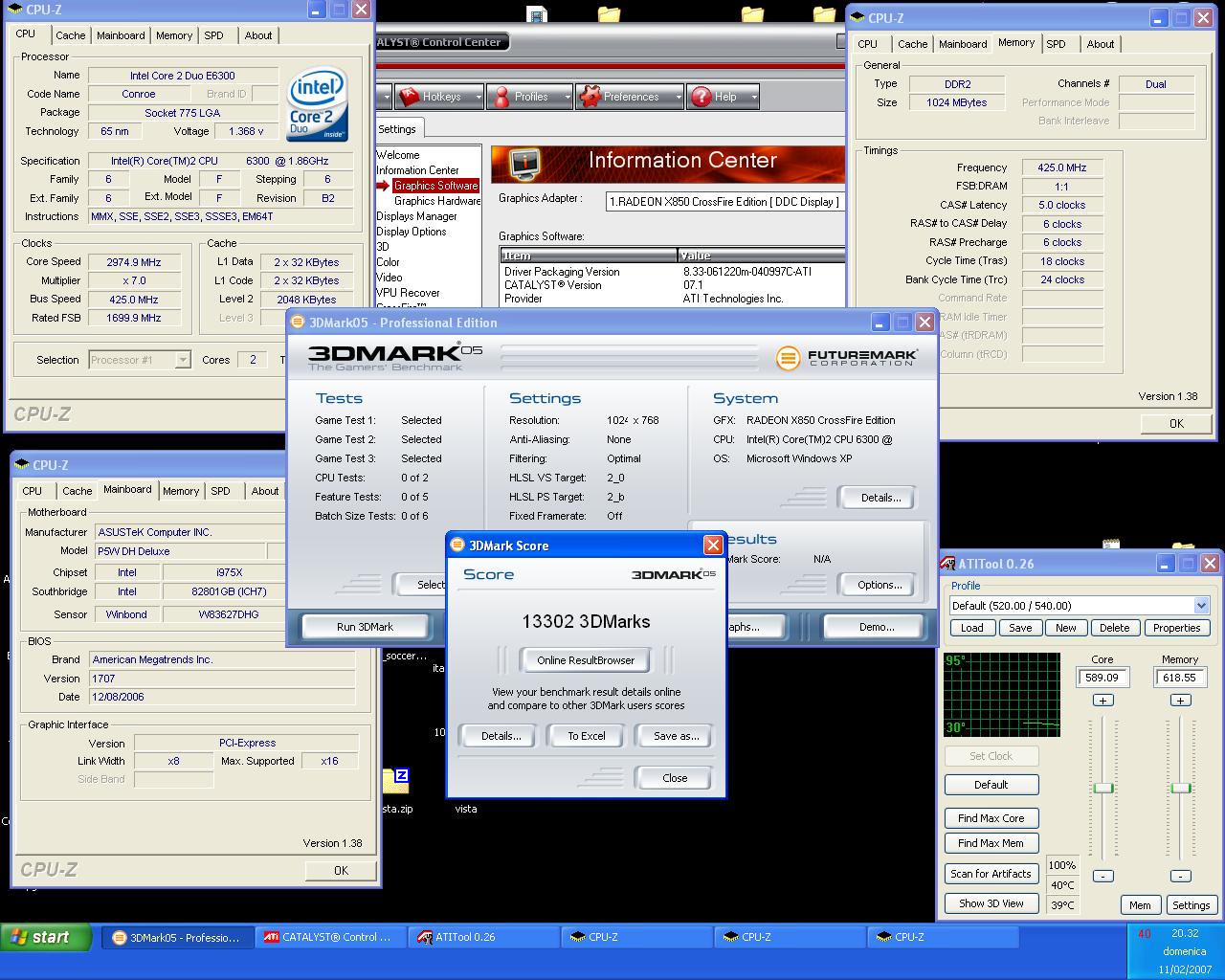Click the 13302 3DMarks score text
This screenshot has width=1225, height=980.
586,621
